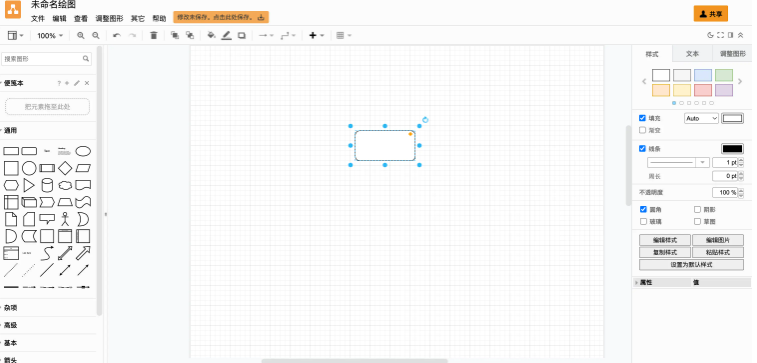Open the Auto fill style dropdown

pyautogui.click(x=701, y=118)
